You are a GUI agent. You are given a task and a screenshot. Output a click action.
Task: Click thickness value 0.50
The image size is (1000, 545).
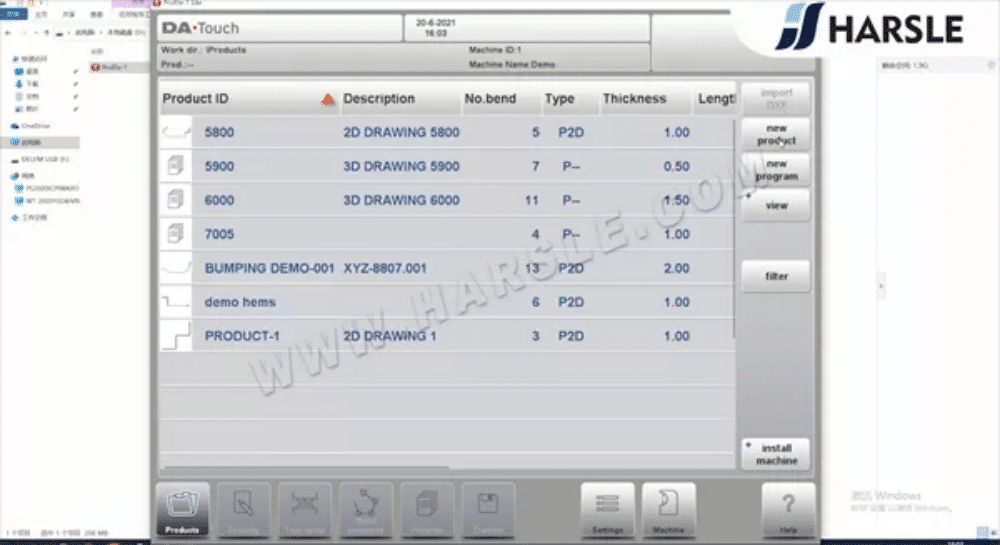(x=676, y=166)
